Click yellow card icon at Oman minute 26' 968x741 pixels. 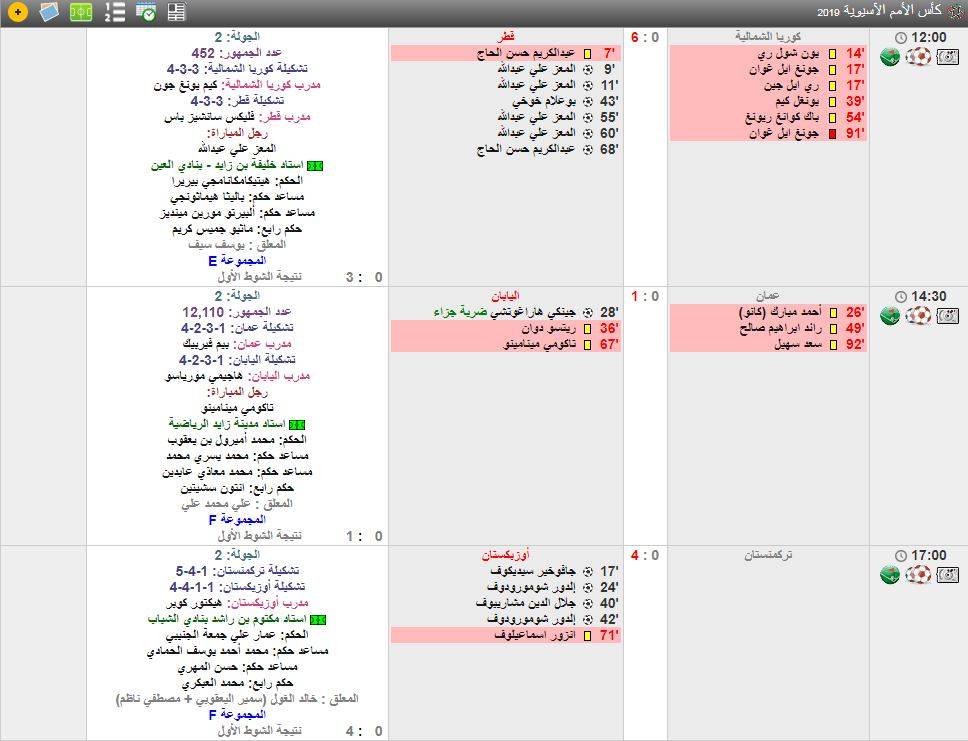833,313
